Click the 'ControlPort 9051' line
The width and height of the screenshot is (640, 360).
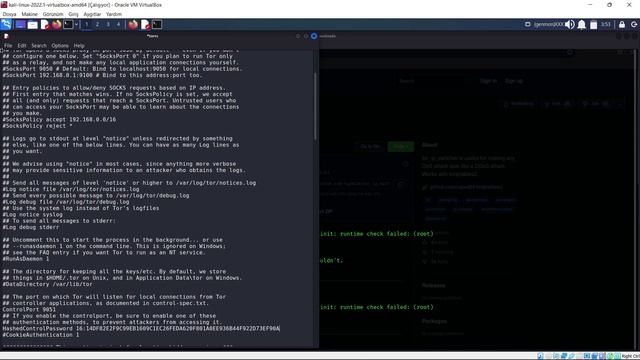click(29, 309)
